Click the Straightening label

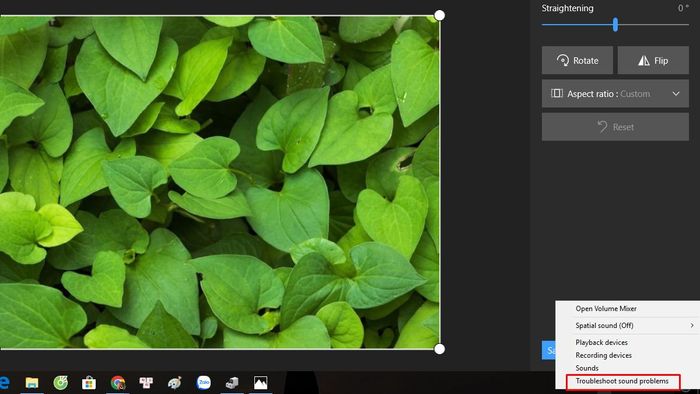click(x=567, y=8)
